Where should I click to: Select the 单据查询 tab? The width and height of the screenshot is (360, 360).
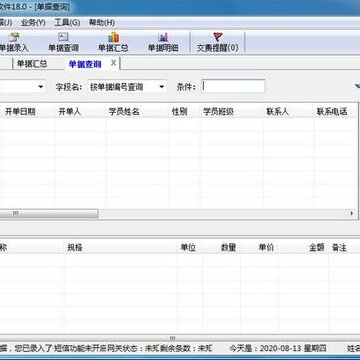coord(85,64)
